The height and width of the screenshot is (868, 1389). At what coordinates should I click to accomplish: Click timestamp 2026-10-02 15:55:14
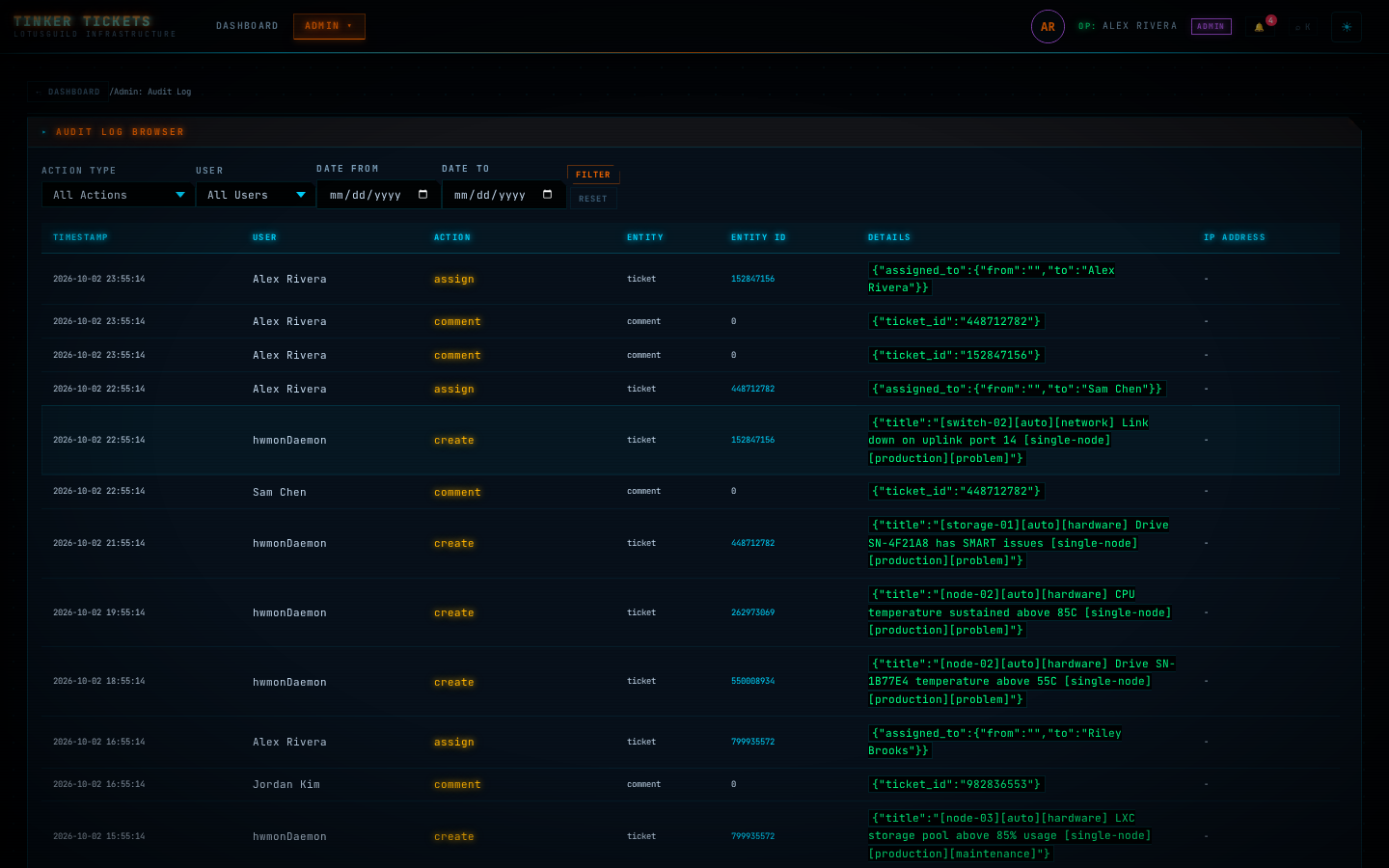click(99, 836)
